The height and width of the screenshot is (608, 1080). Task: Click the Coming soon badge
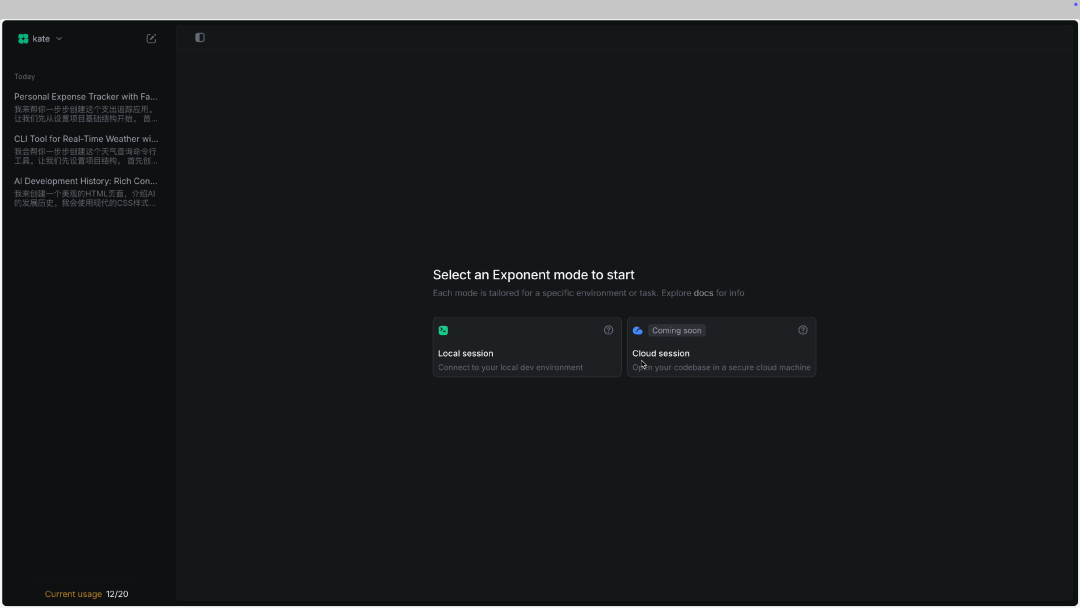coord(676,331)
